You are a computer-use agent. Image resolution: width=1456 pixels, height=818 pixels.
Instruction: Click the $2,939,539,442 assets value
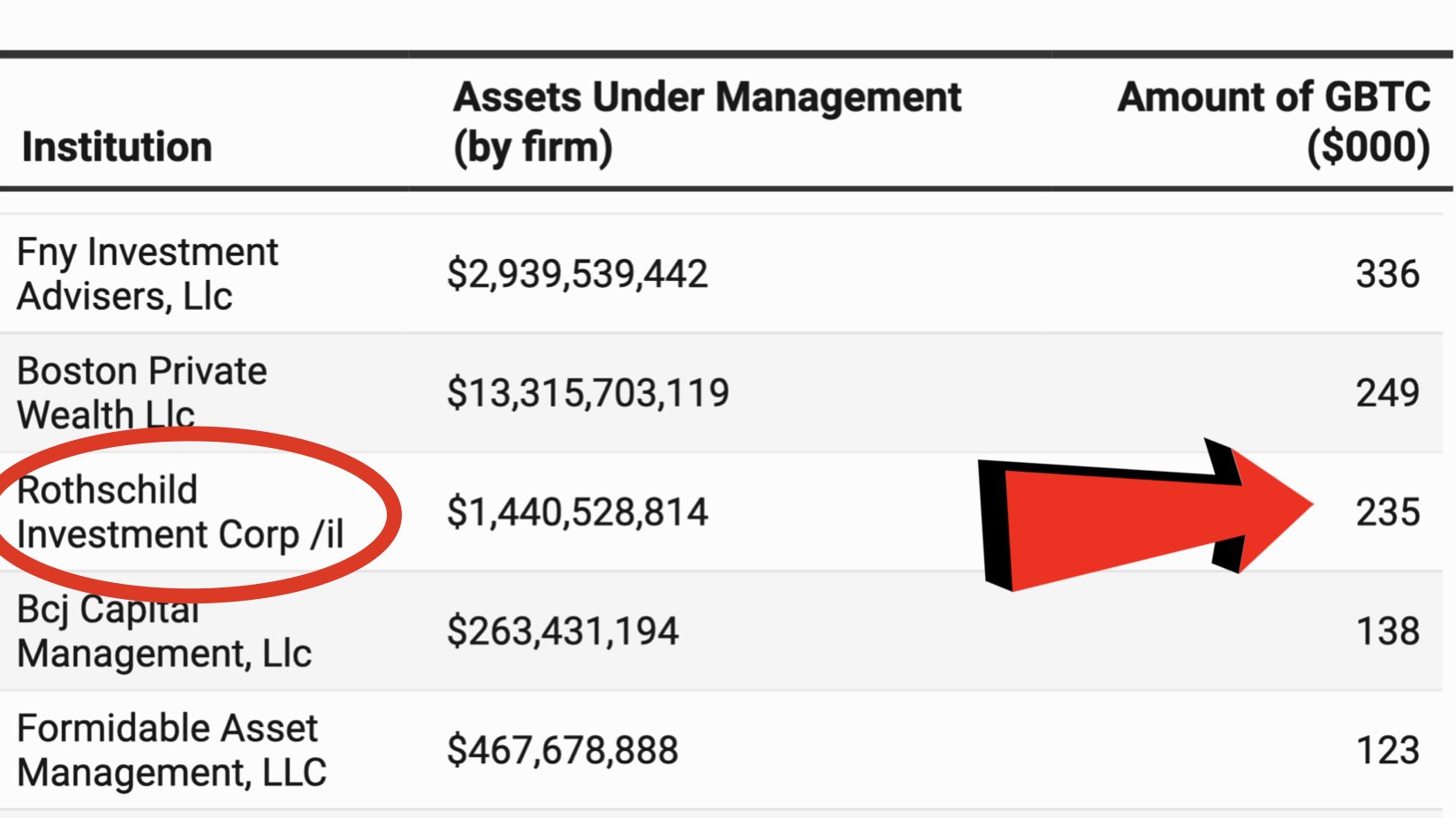pos(577,274)
